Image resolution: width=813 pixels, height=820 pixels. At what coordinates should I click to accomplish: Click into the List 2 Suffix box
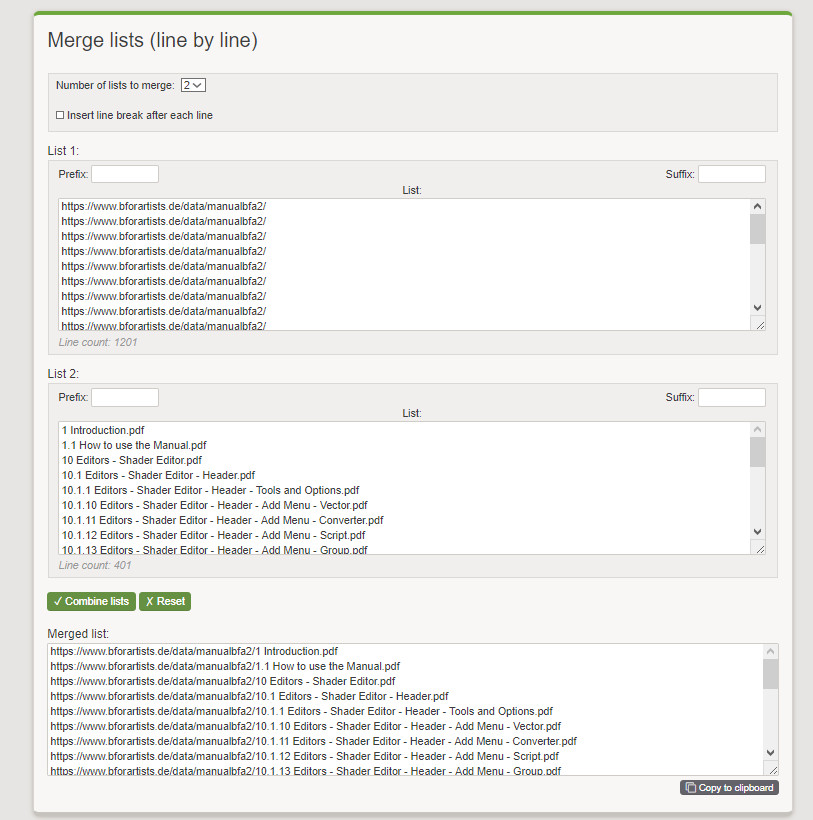click(731, 397)
